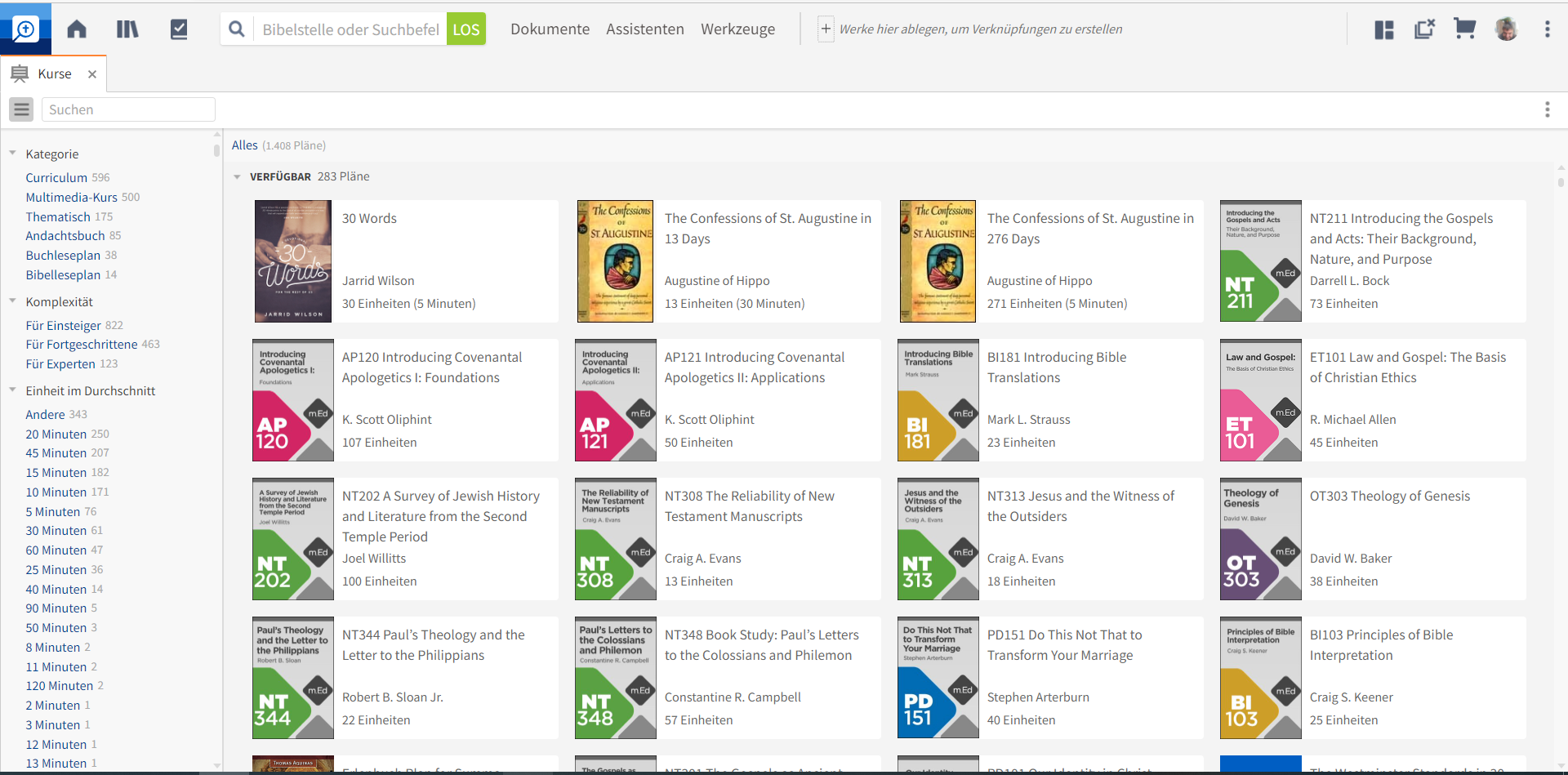Open Confessions of St. Augustine 13 Days cover
This screenshot has height=775, width=1568.
pyautogui.click(x=615, y=261)
